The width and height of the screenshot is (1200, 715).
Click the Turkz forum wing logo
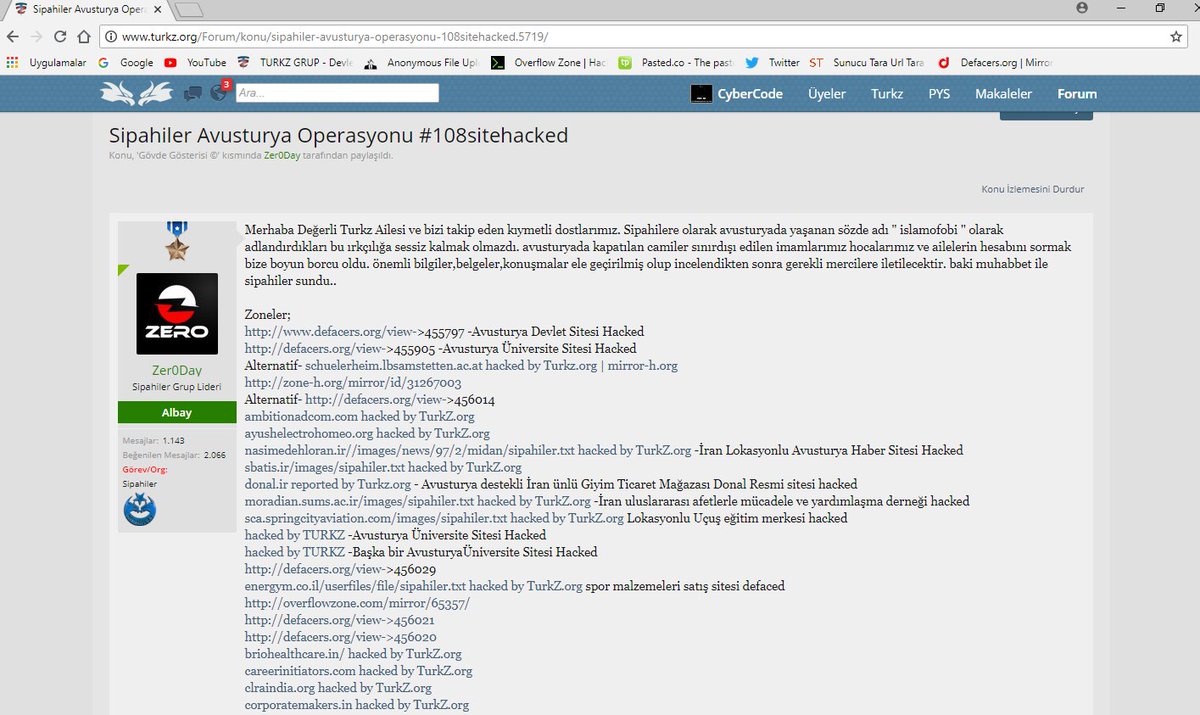pos(137,93)
